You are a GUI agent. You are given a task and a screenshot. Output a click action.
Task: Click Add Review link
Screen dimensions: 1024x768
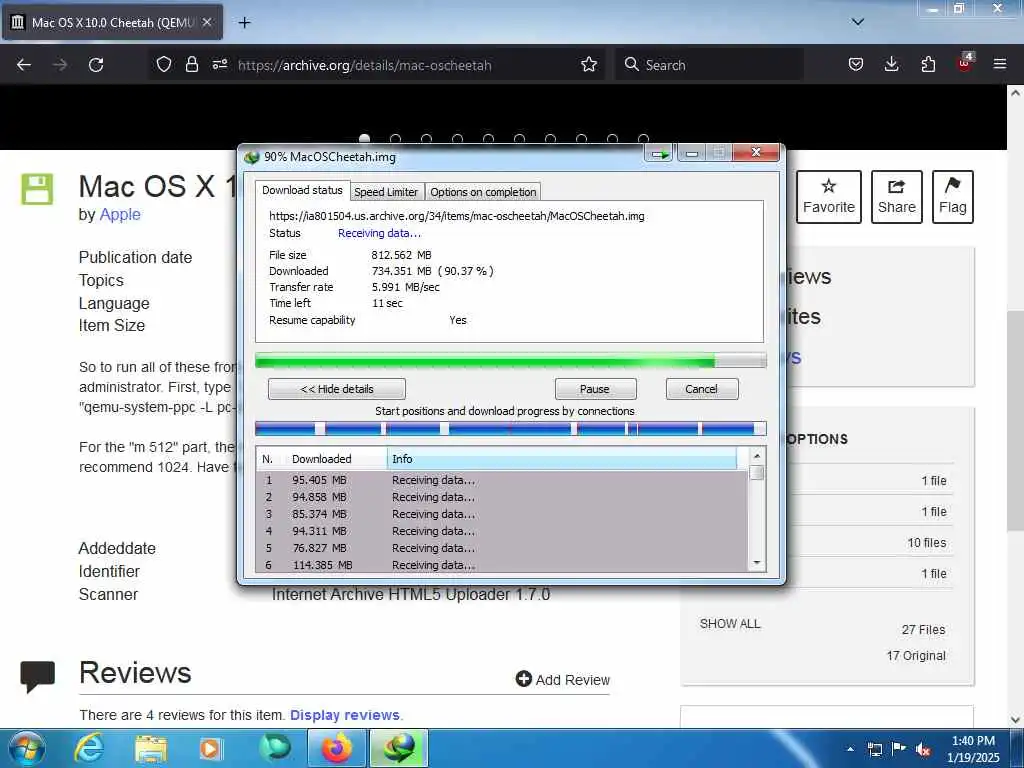point(563,679)
